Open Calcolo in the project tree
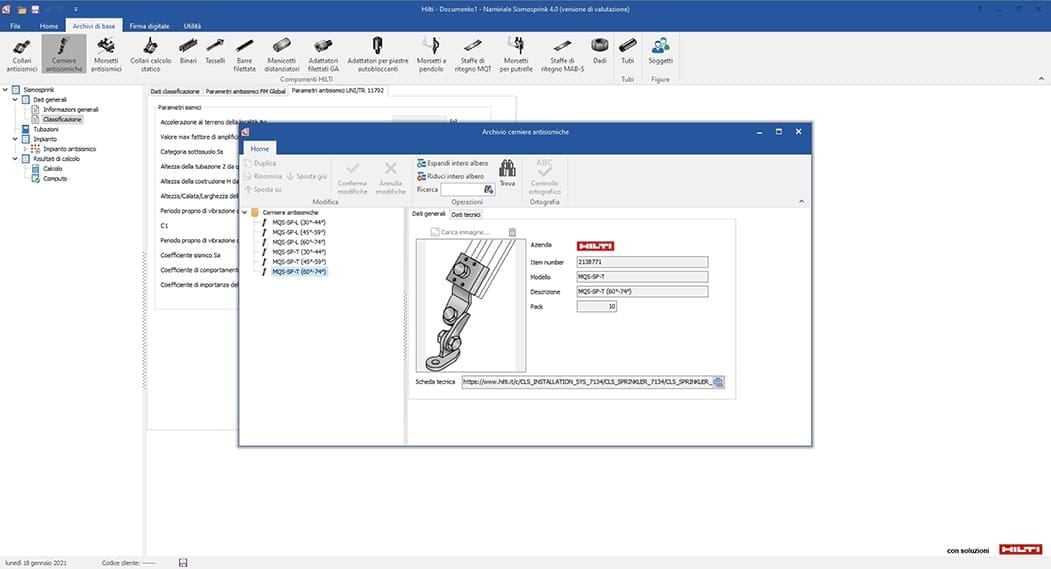Viewport: 1051px width, 569px height. tap(52, 169)
